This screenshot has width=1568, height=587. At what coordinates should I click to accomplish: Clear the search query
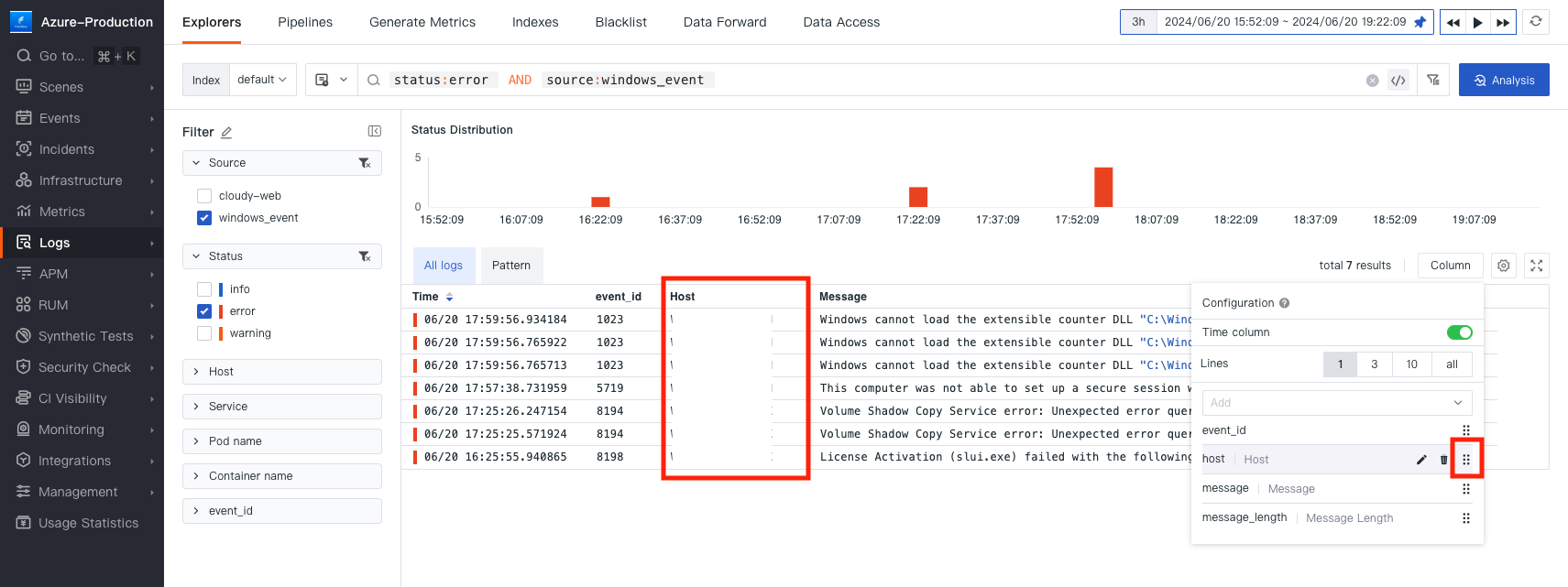[1373, 81]
